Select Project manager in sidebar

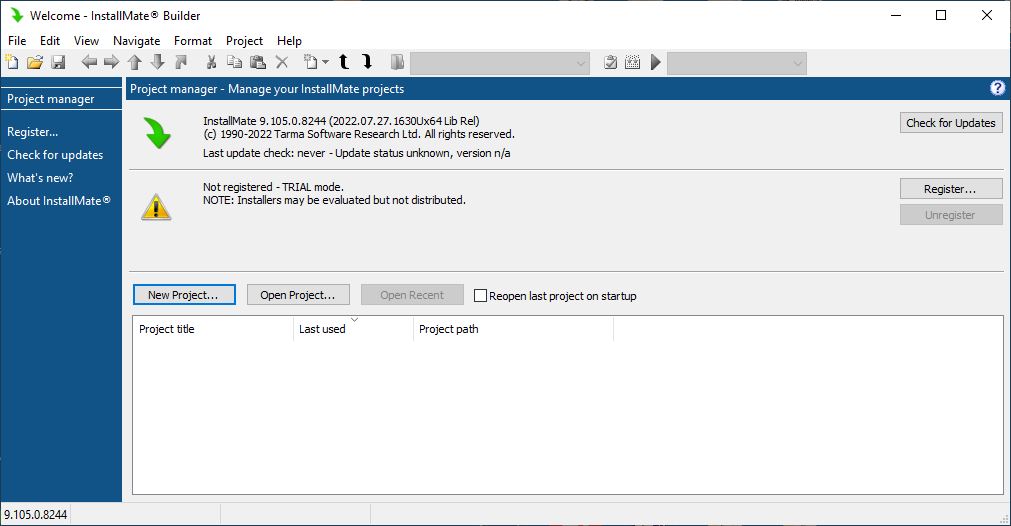61,99
